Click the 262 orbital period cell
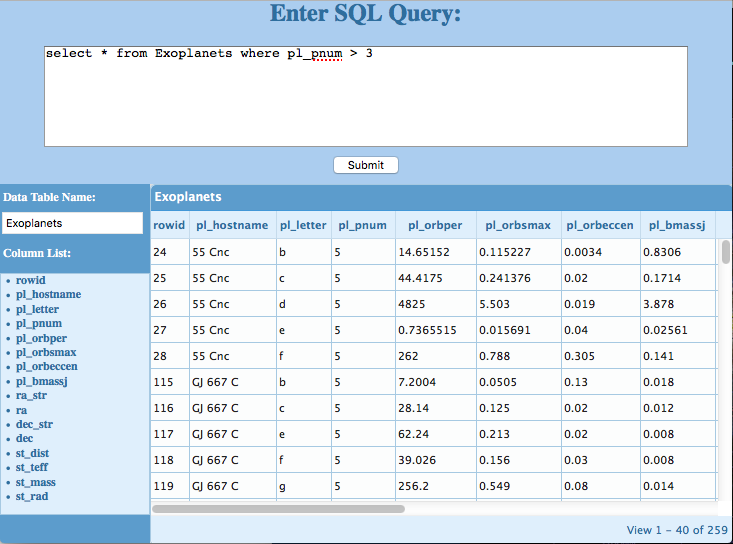This screenshot has height=544, width=733. click(436, 356)
